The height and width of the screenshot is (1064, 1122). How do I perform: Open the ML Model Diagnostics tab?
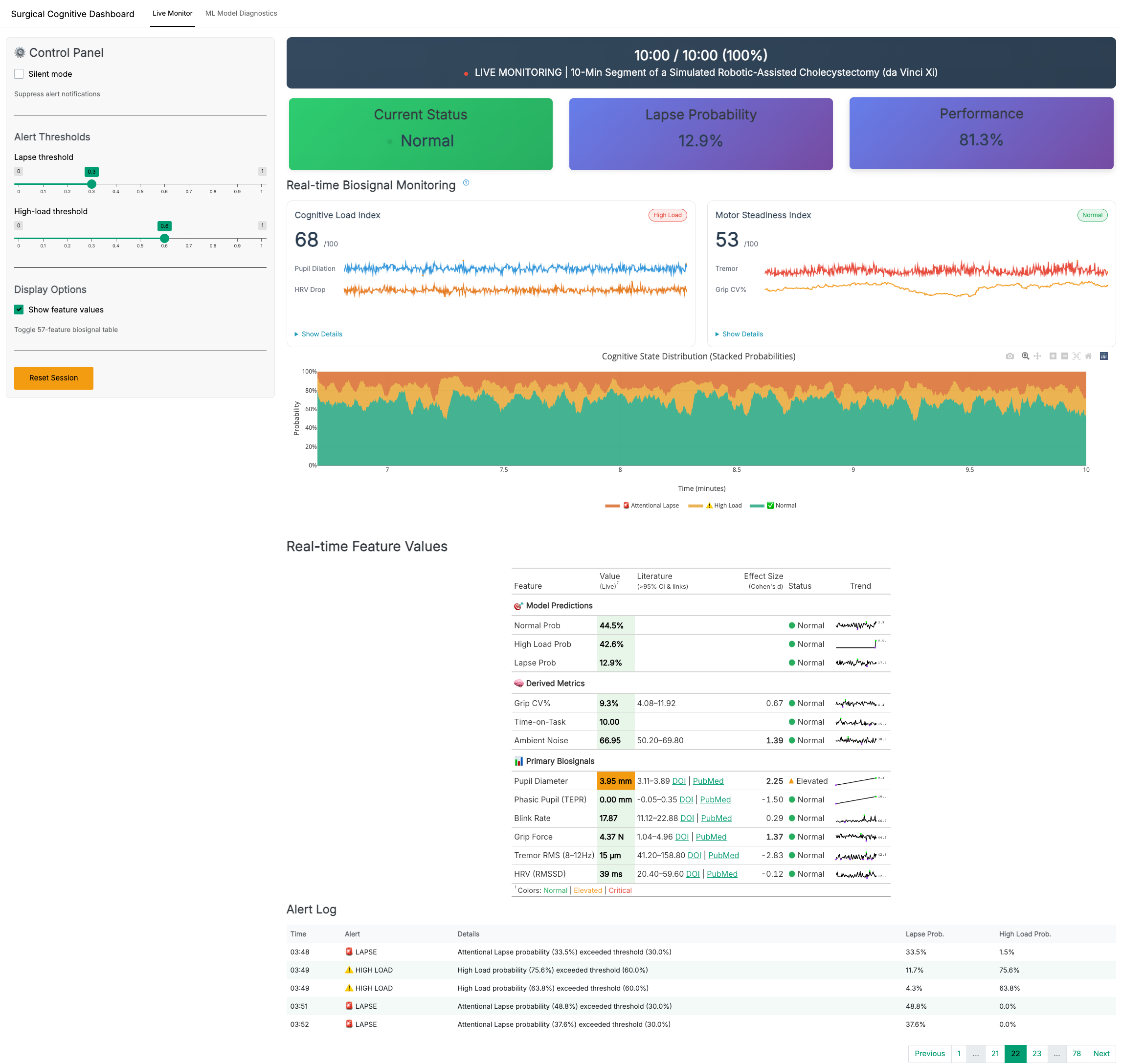tap(241, 13)
